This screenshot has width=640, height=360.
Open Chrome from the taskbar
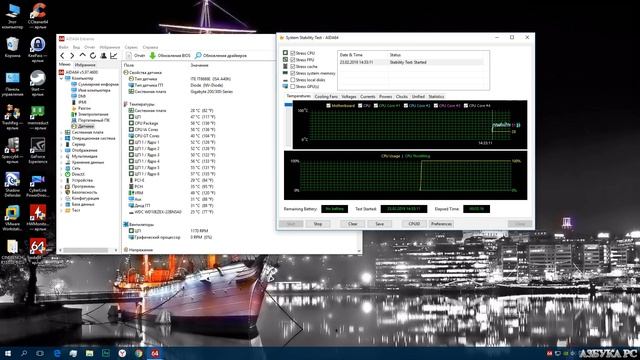coord(138,353)
